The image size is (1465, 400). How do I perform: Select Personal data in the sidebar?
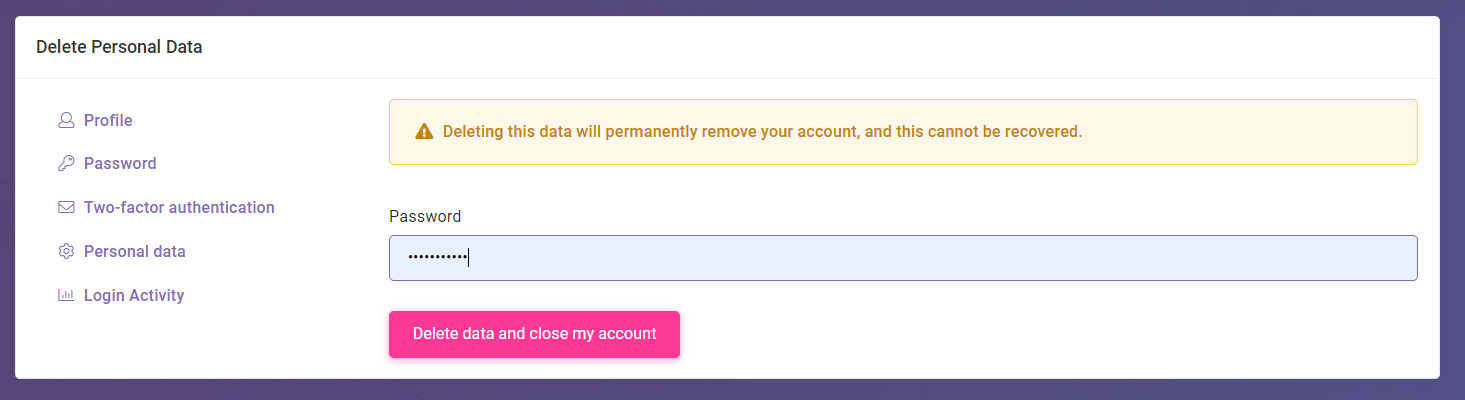134,252
